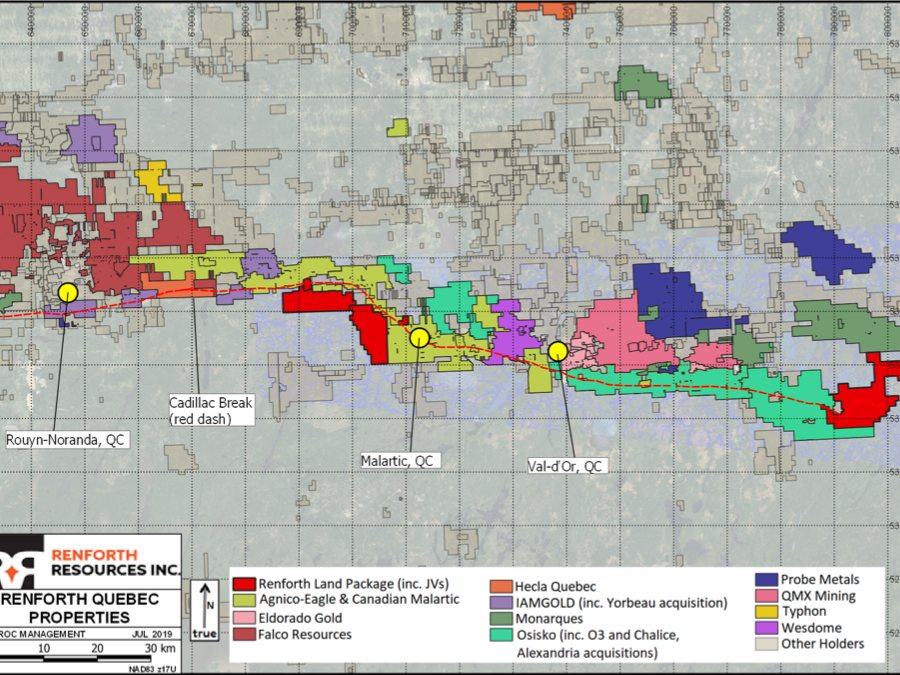Viewport: 900px width, 675px height.
Task: Click the "RENFORTH QUEBEC PROPERTIES" title
Action: click(79, 608)
